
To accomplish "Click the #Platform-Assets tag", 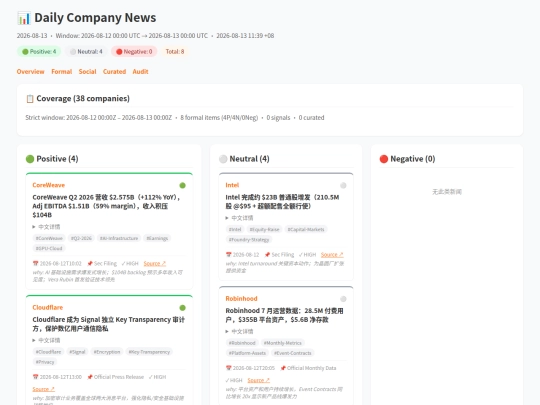I will pos(247,353).
